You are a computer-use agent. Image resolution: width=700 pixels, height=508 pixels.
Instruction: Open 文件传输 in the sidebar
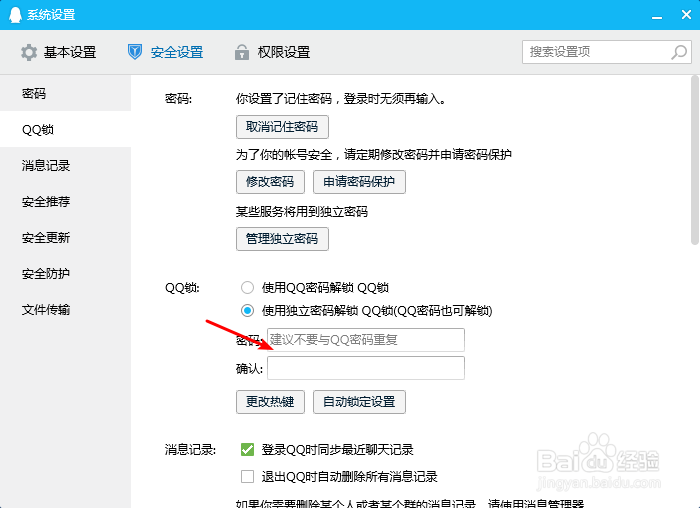(x=65, y=310)
